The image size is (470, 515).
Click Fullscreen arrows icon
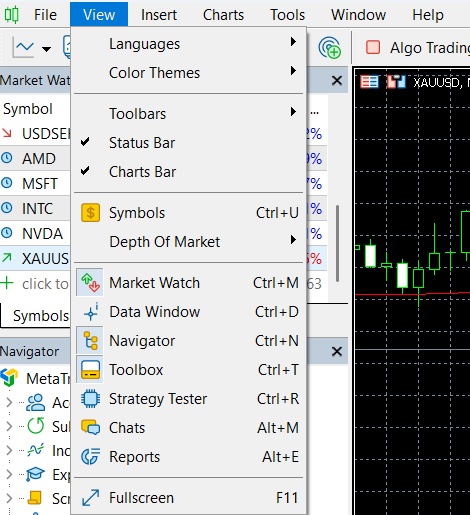pos(90,498)
